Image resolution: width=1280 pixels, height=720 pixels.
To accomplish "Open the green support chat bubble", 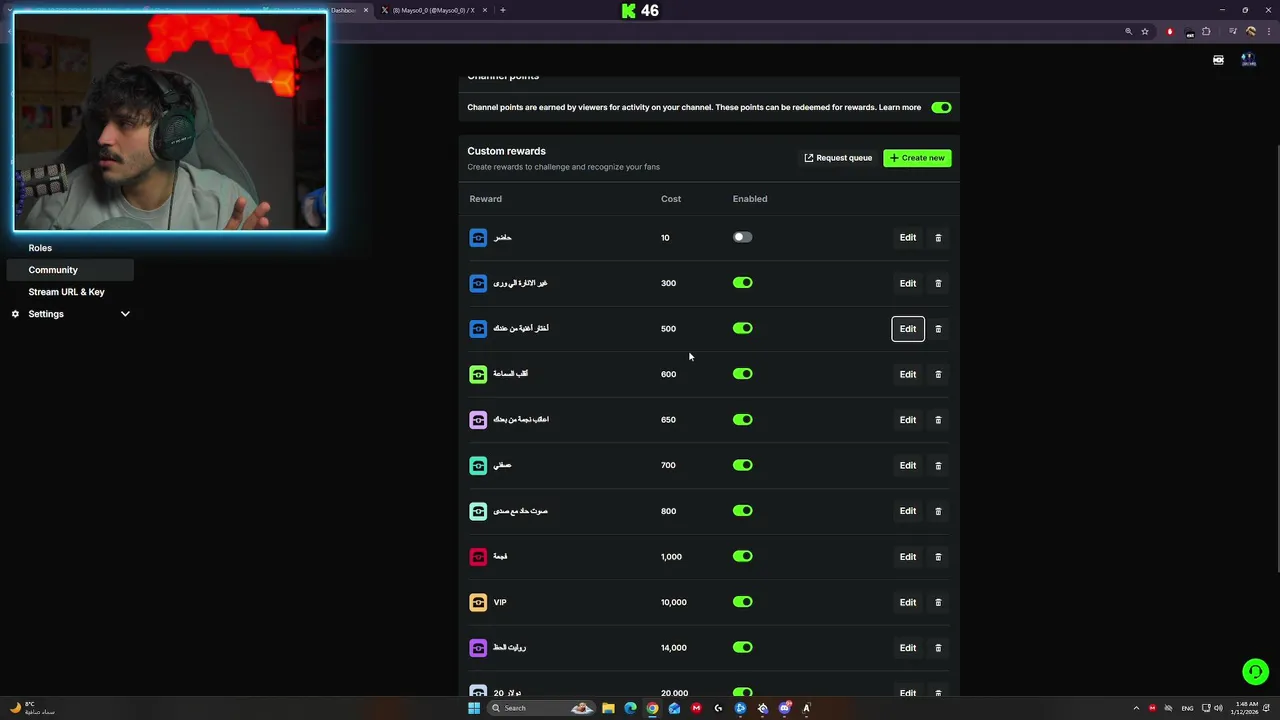I will 1255,672.
